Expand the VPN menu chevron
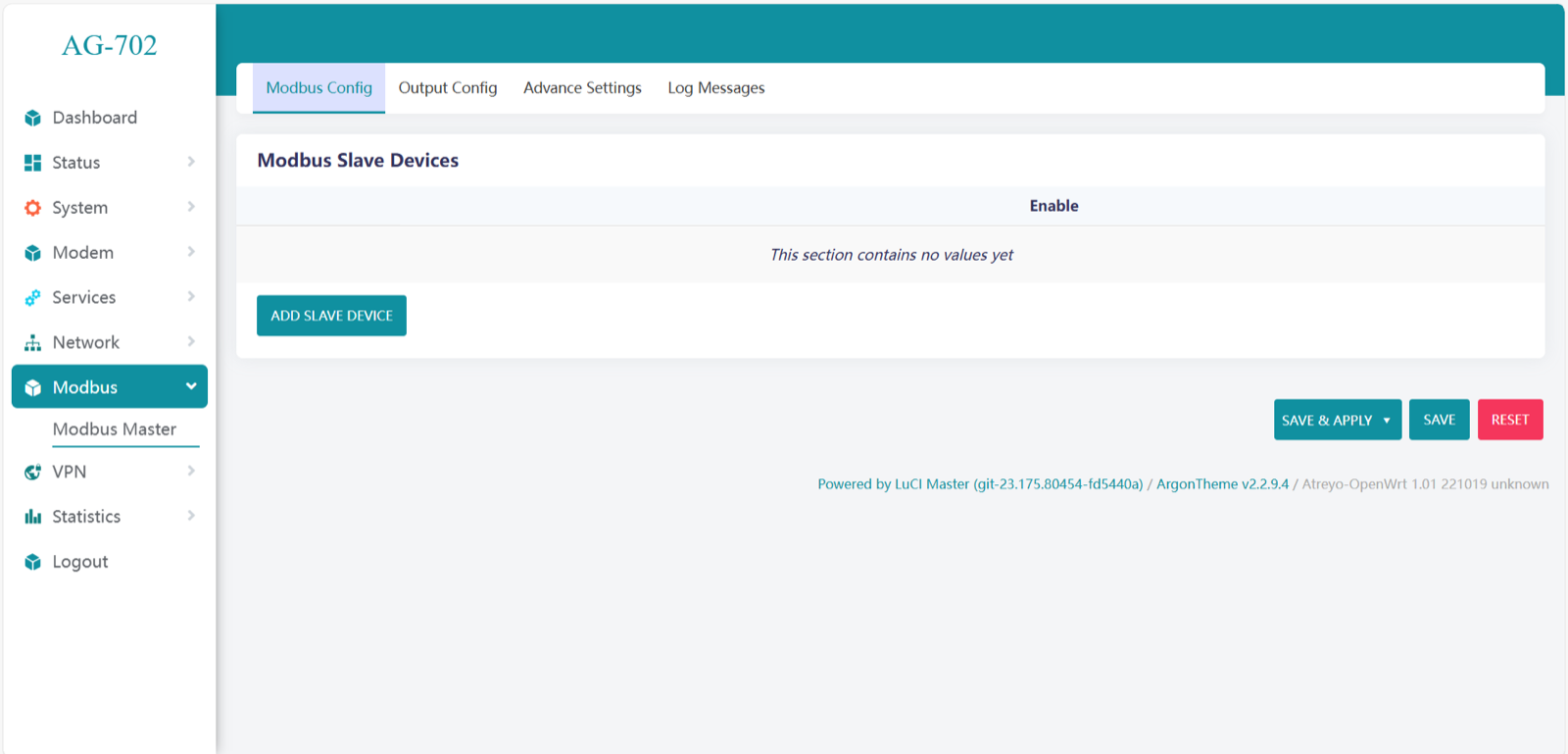Screen dimensions: 1568x754 [191, 471]
